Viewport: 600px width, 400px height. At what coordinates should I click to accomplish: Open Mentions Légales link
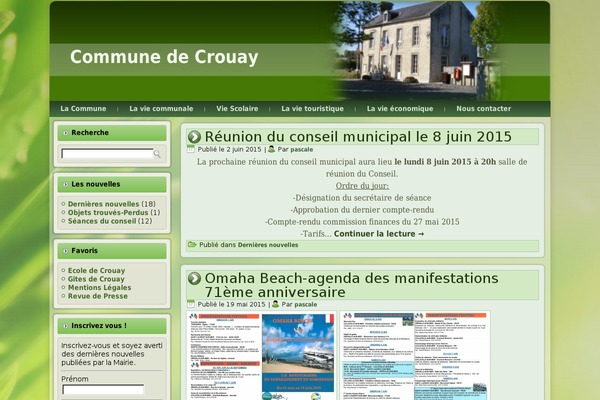coord(99,287)
